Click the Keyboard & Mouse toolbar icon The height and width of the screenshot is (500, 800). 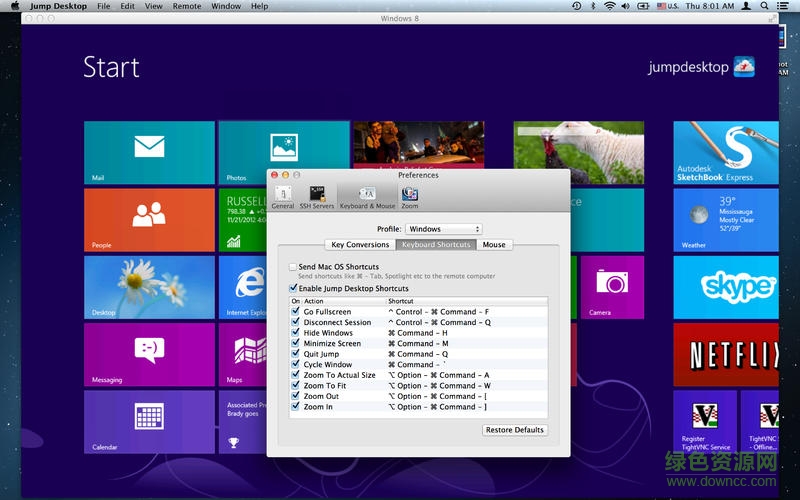pyautogui.click(x=367, y=196)
